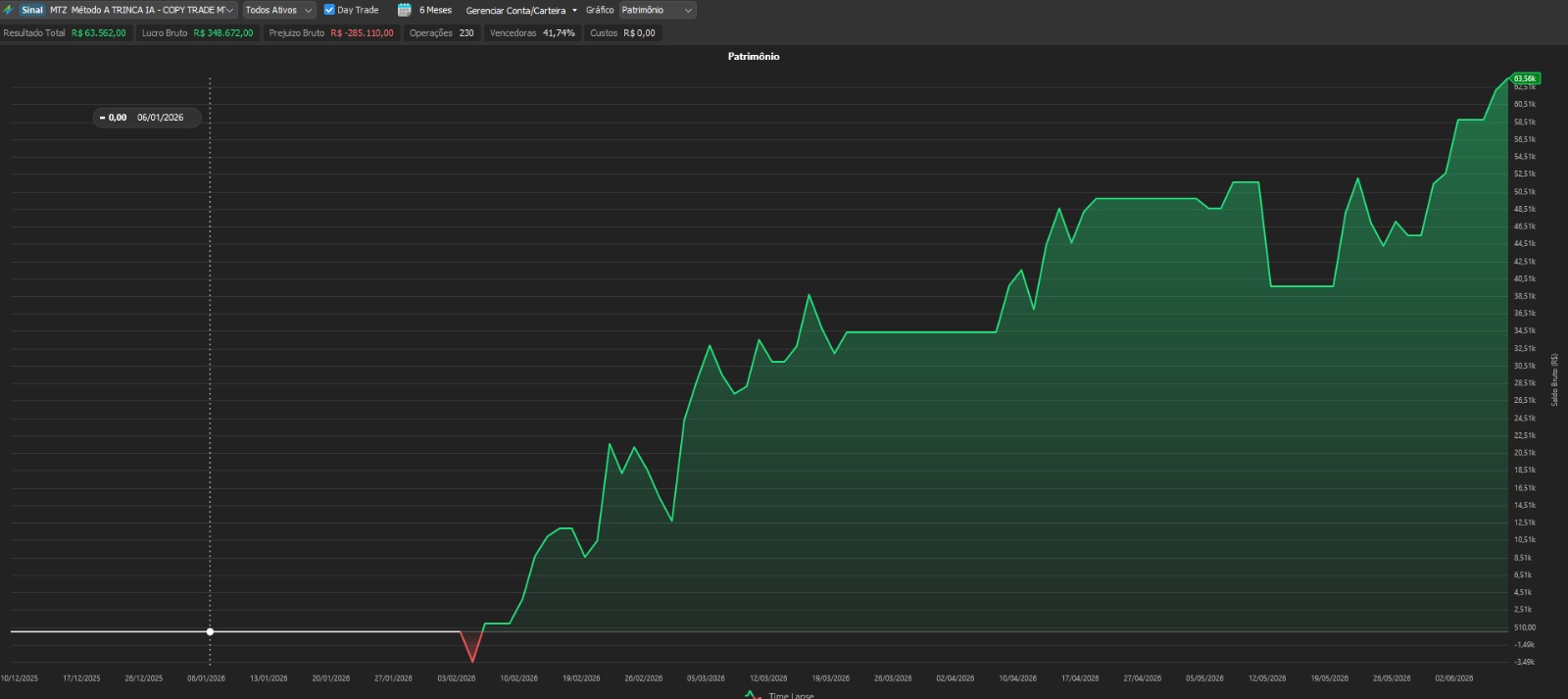Expand the Patrimônio chart type dropdown
The height and width of the screenshot is (699, 1568).
tap(658, 10)
